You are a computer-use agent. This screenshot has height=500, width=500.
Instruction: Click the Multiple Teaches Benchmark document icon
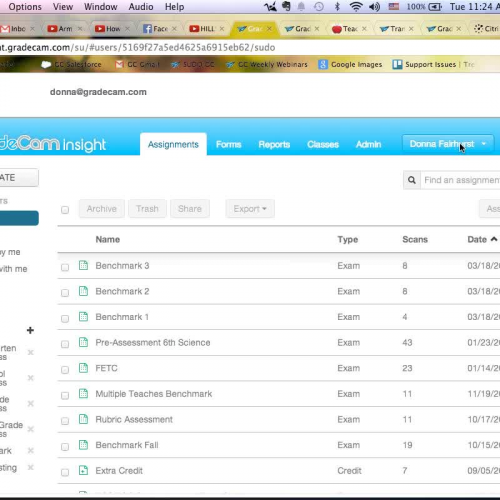click(x=83, y=393)
